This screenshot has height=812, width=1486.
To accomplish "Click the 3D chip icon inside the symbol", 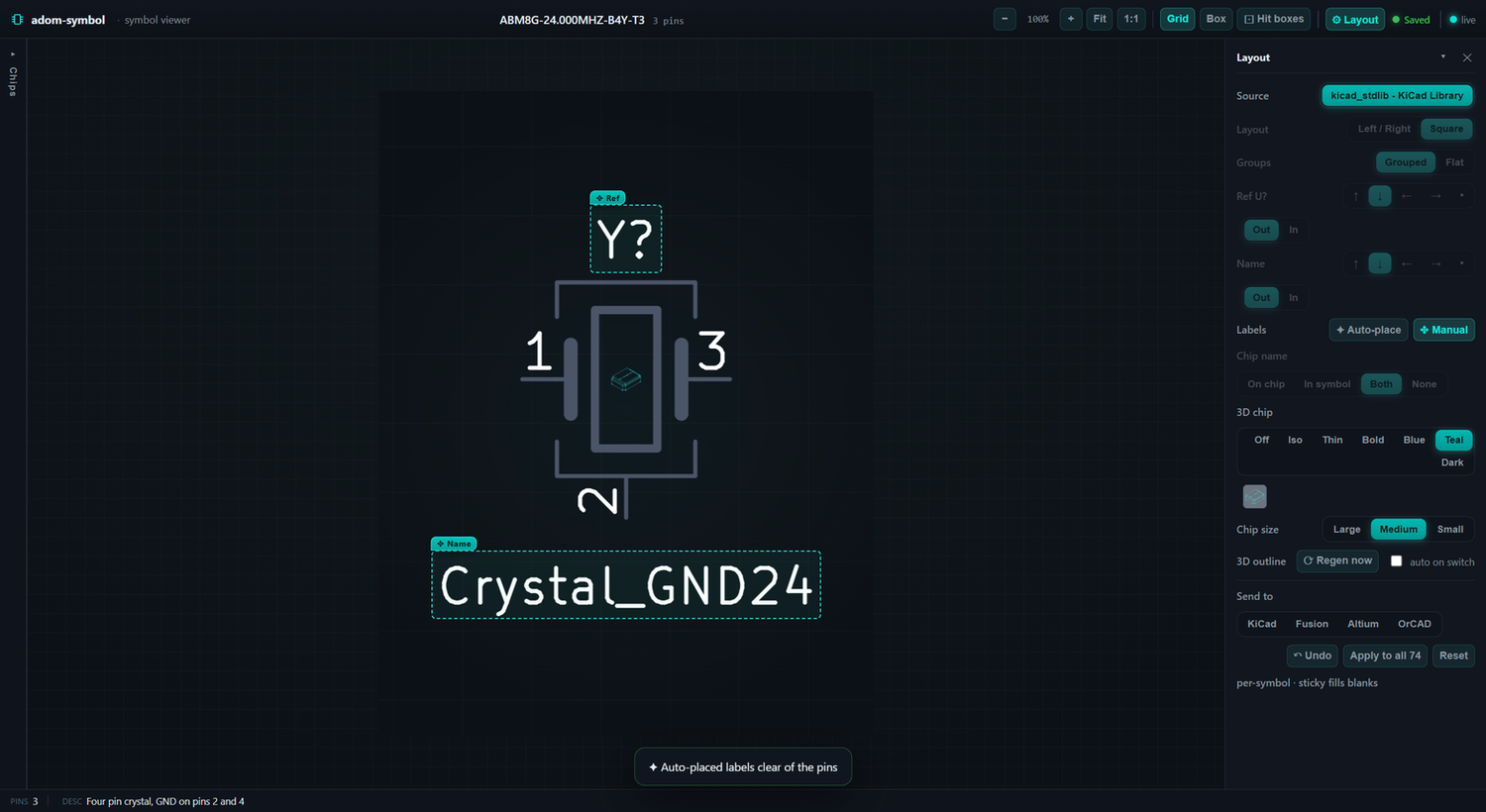I will point(626,379).
